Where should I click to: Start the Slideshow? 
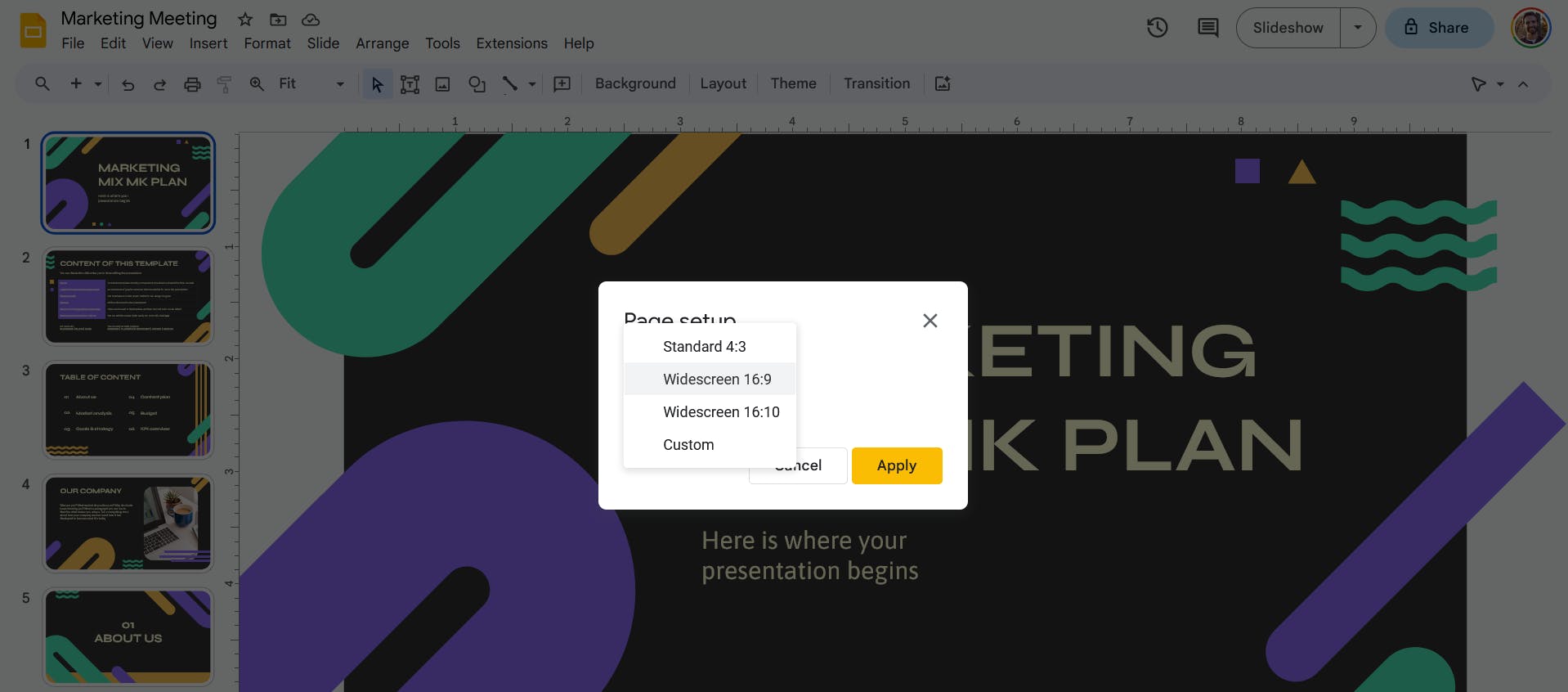coord(1288,28)
